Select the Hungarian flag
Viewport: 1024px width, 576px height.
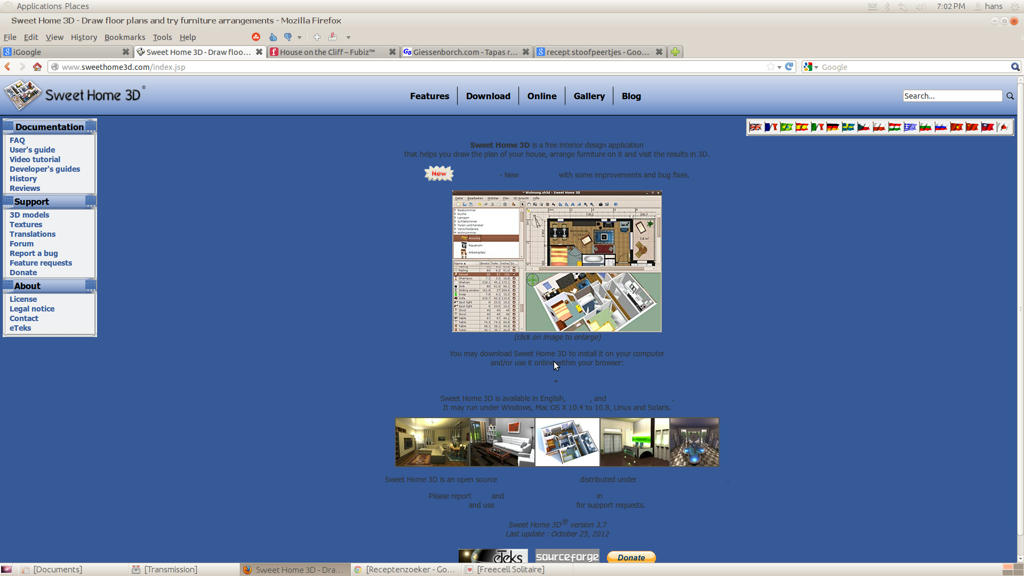(895, 127)
